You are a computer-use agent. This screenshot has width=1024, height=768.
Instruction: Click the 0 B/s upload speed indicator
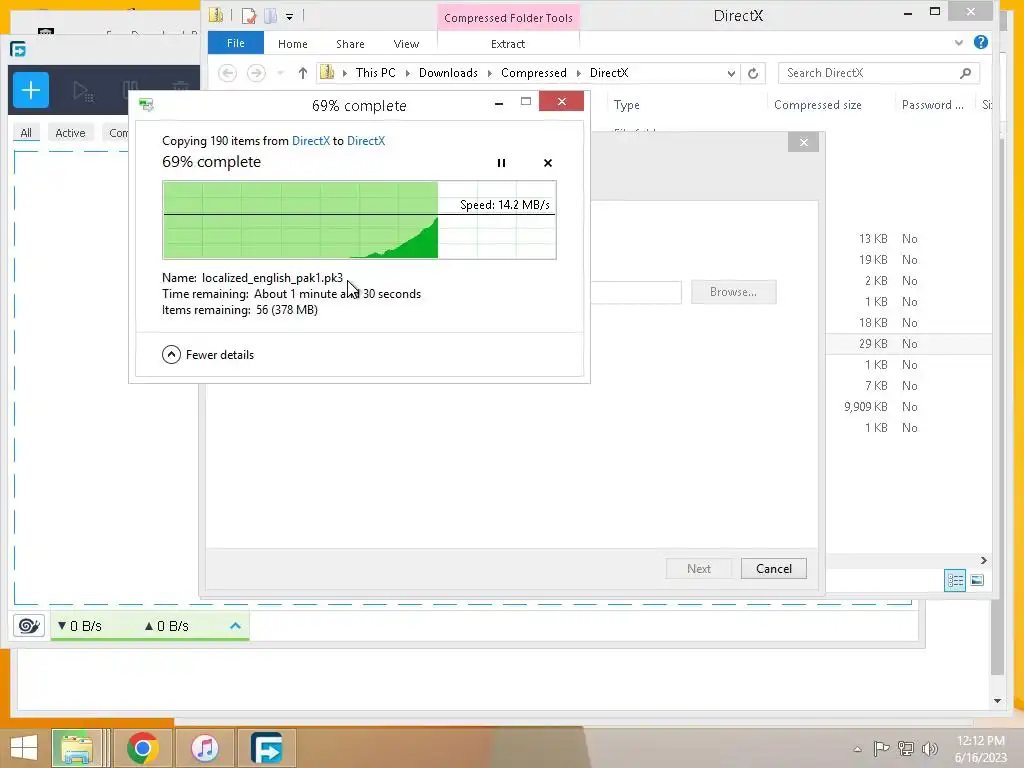point(167,626)
